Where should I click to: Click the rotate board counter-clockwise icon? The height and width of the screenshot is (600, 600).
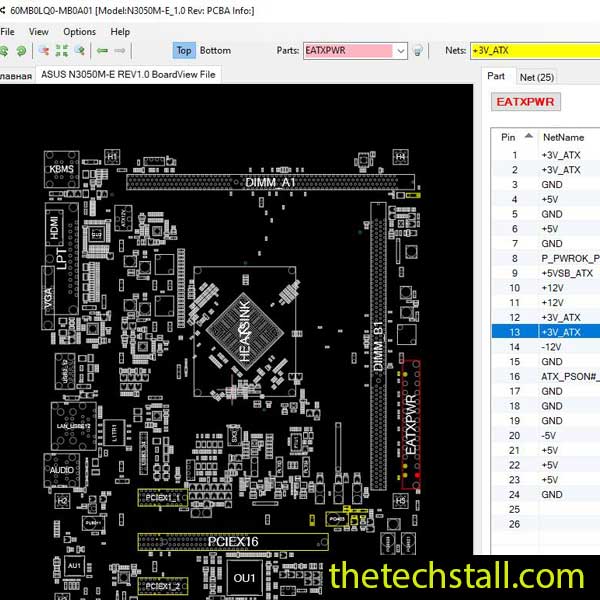[x=3, y=51]
